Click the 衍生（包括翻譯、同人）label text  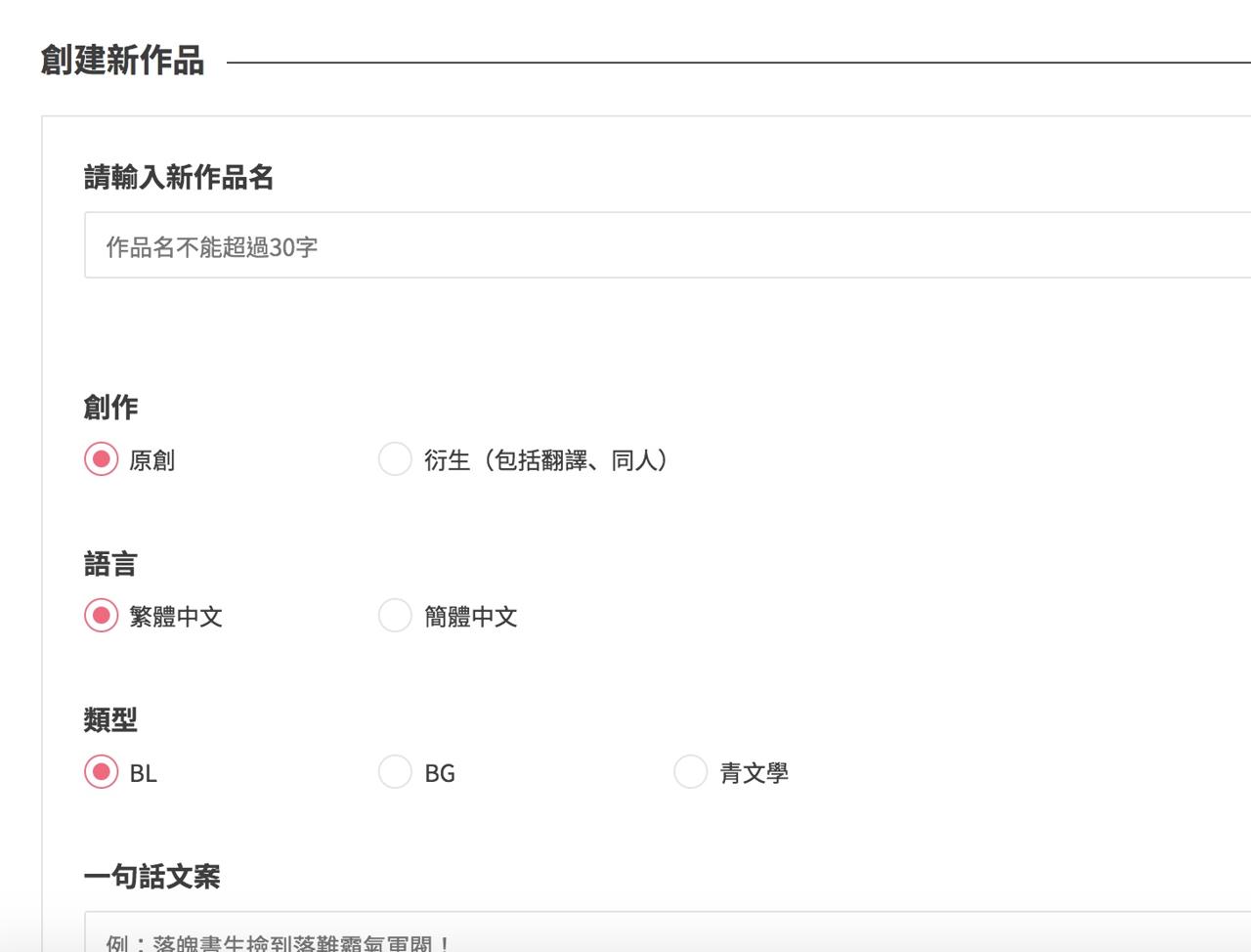546,460
